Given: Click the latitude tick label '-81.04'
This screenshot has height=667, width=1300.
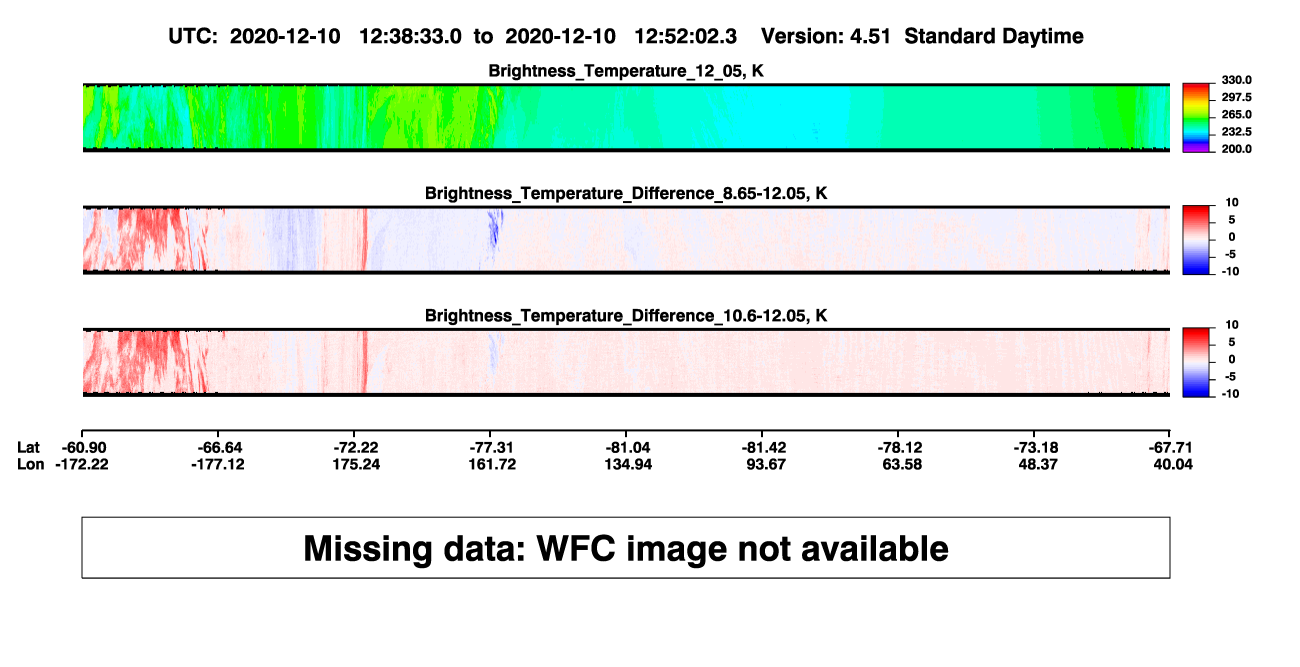Looking at the screenshot, I should click(x=627, y=447).
